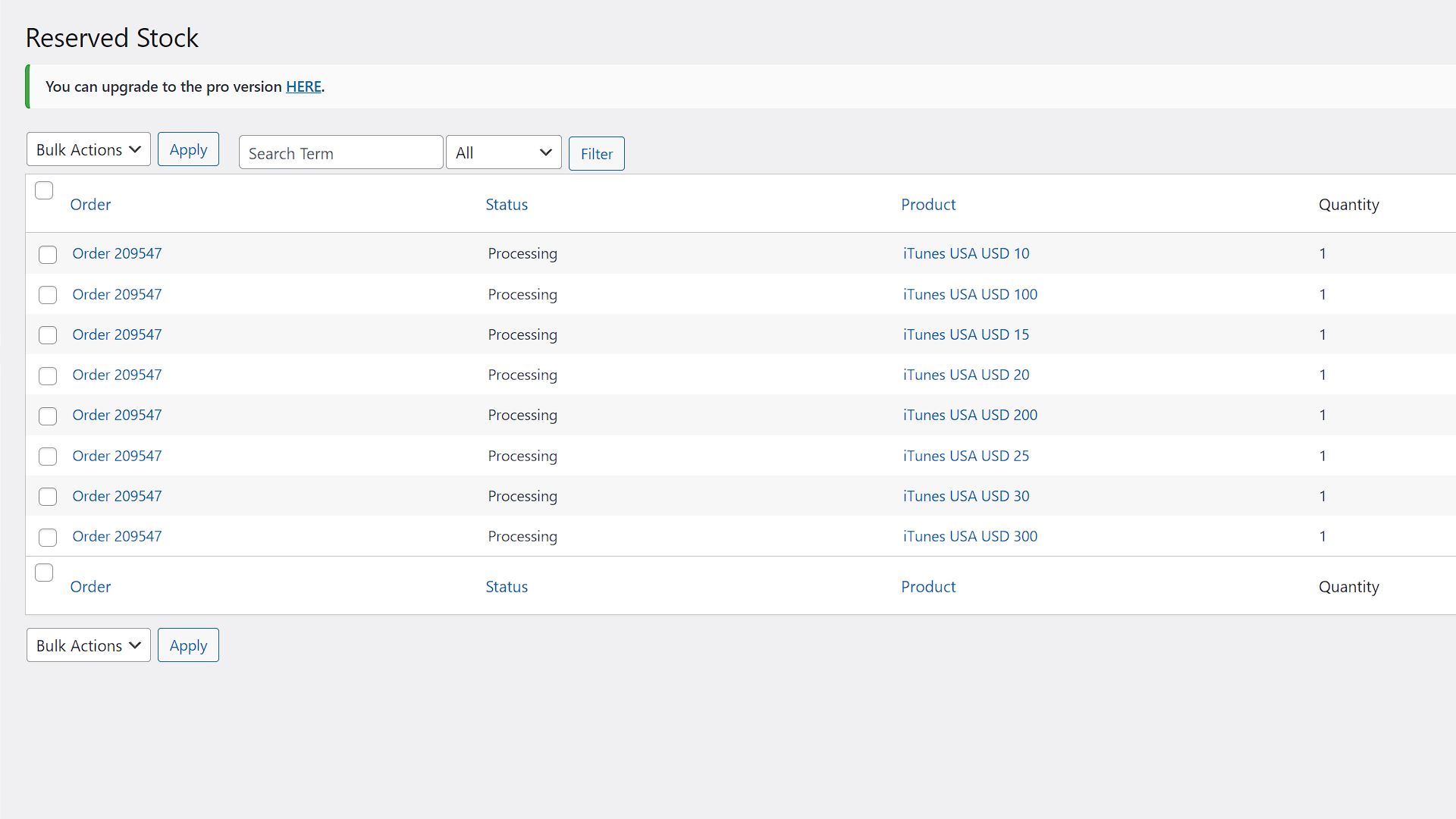
Task: Check the box for iTunes USA USD 20 row
Action: (48, 376)
